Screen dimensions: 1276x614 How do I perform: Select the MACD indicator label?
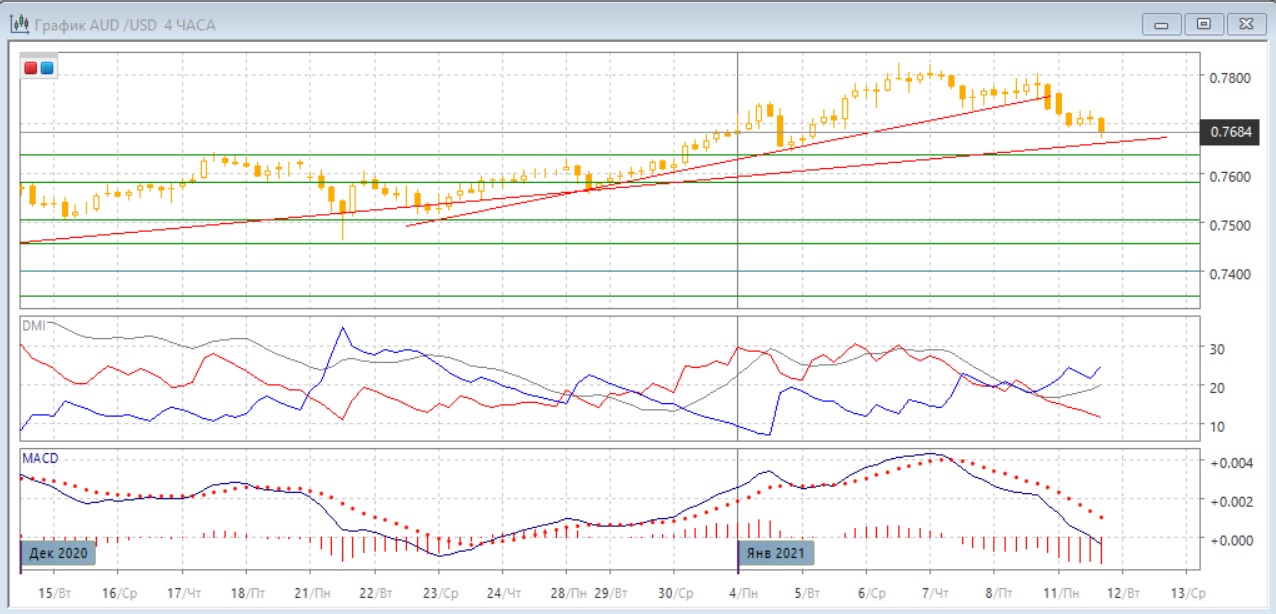pos(40,458)
